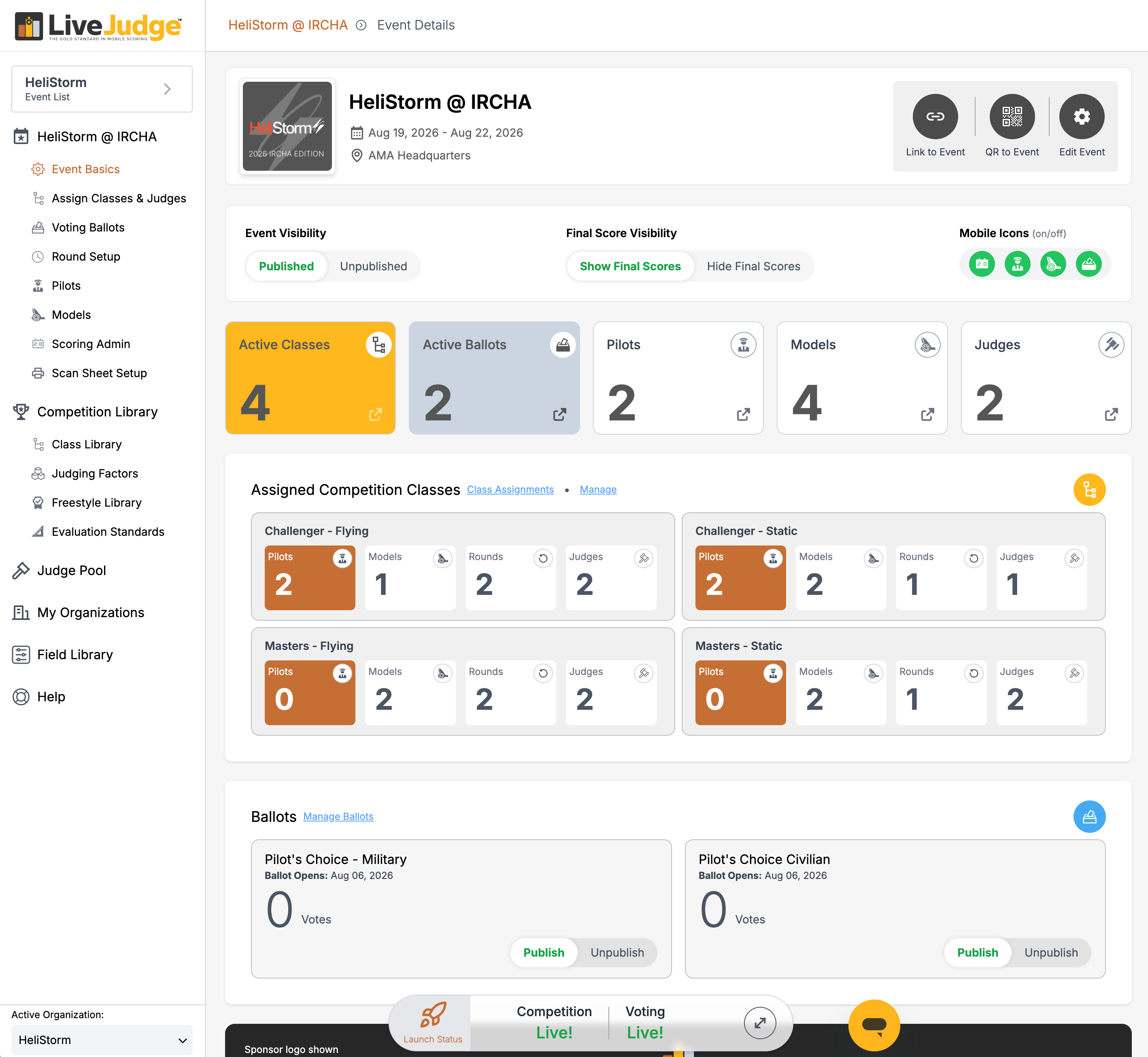The height and width of the screenshot is (1057, 1148).
Task: Open Pilots tile in Challenger - Flying
Action: click(309, 578)
